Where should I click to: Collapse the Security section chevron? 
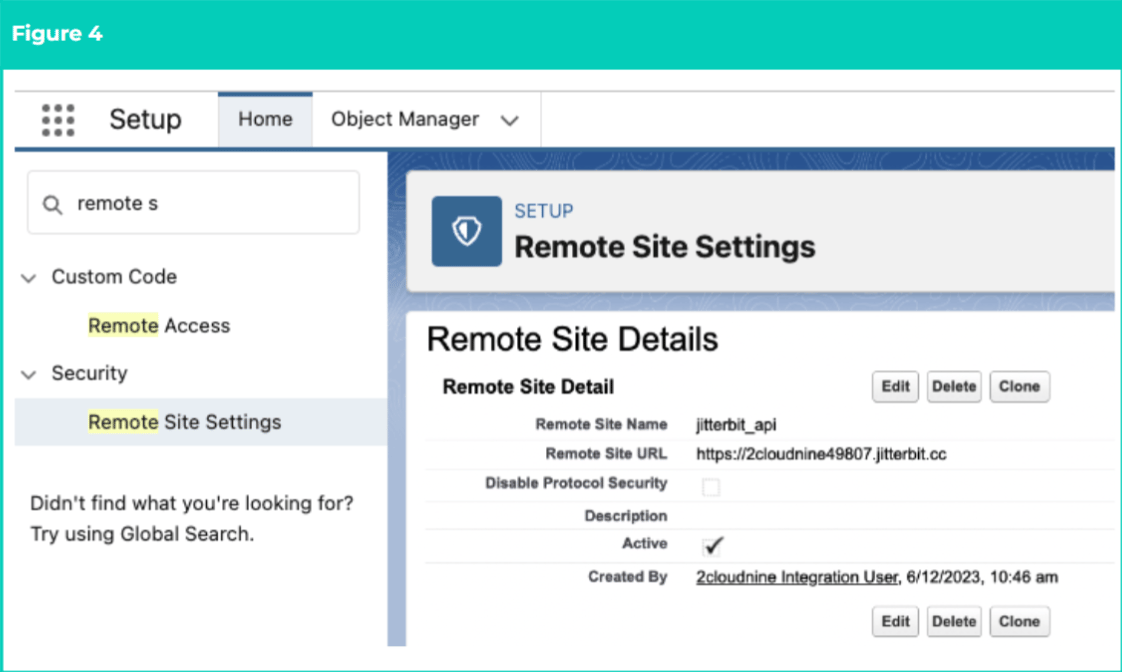click(29, 374)
